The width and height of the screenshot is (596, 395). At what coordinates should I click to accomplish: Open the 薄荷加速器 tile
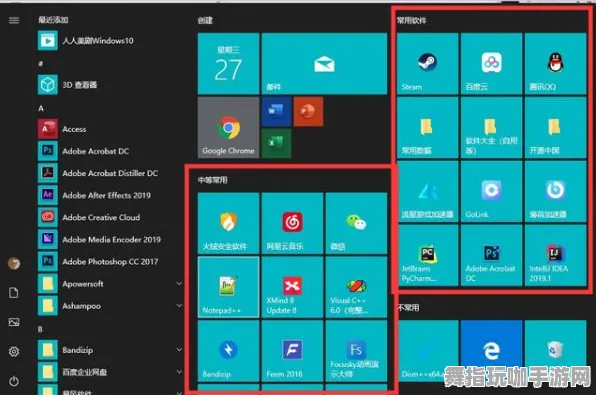coord(555,191)
